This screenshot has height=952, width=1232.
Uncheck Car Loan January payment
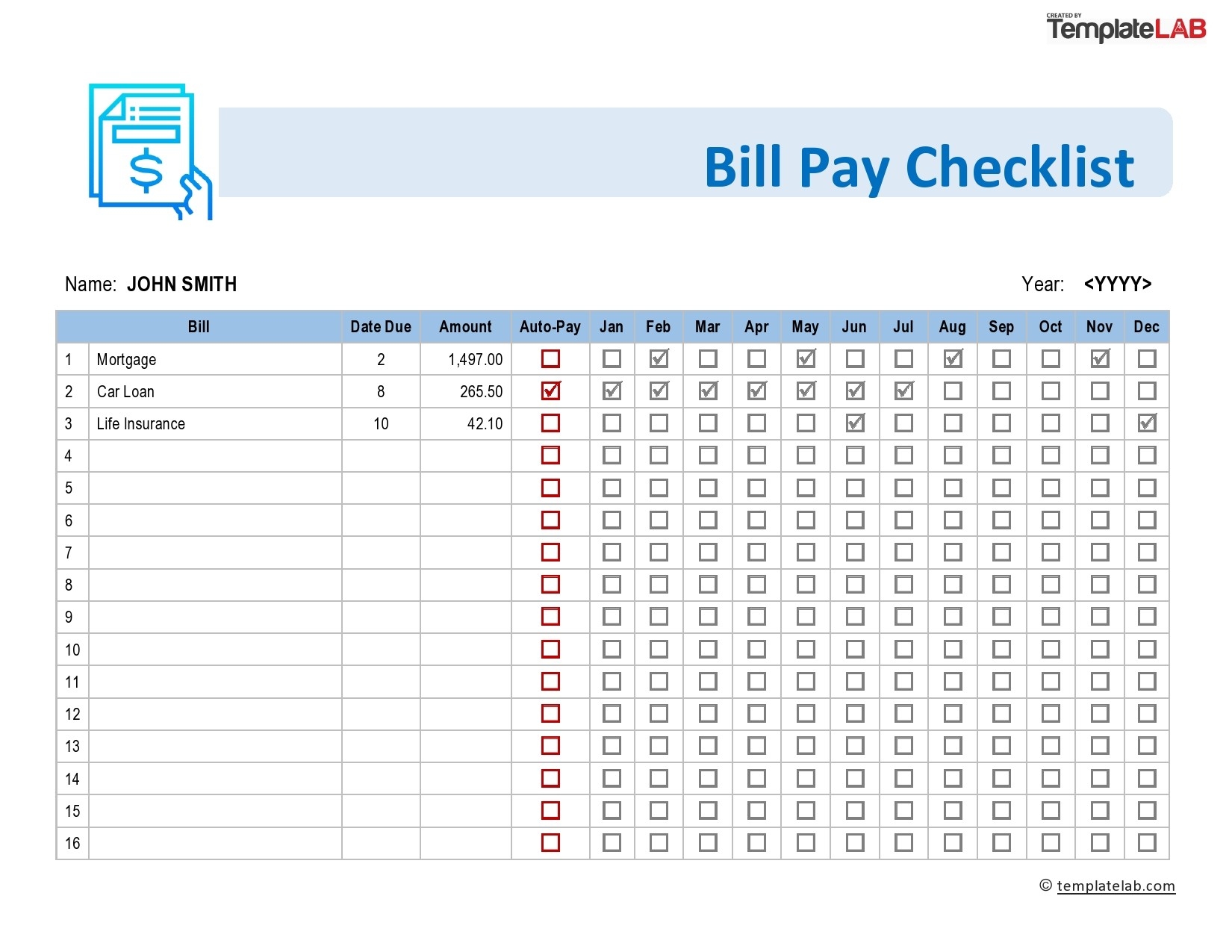tap(612, 391)
